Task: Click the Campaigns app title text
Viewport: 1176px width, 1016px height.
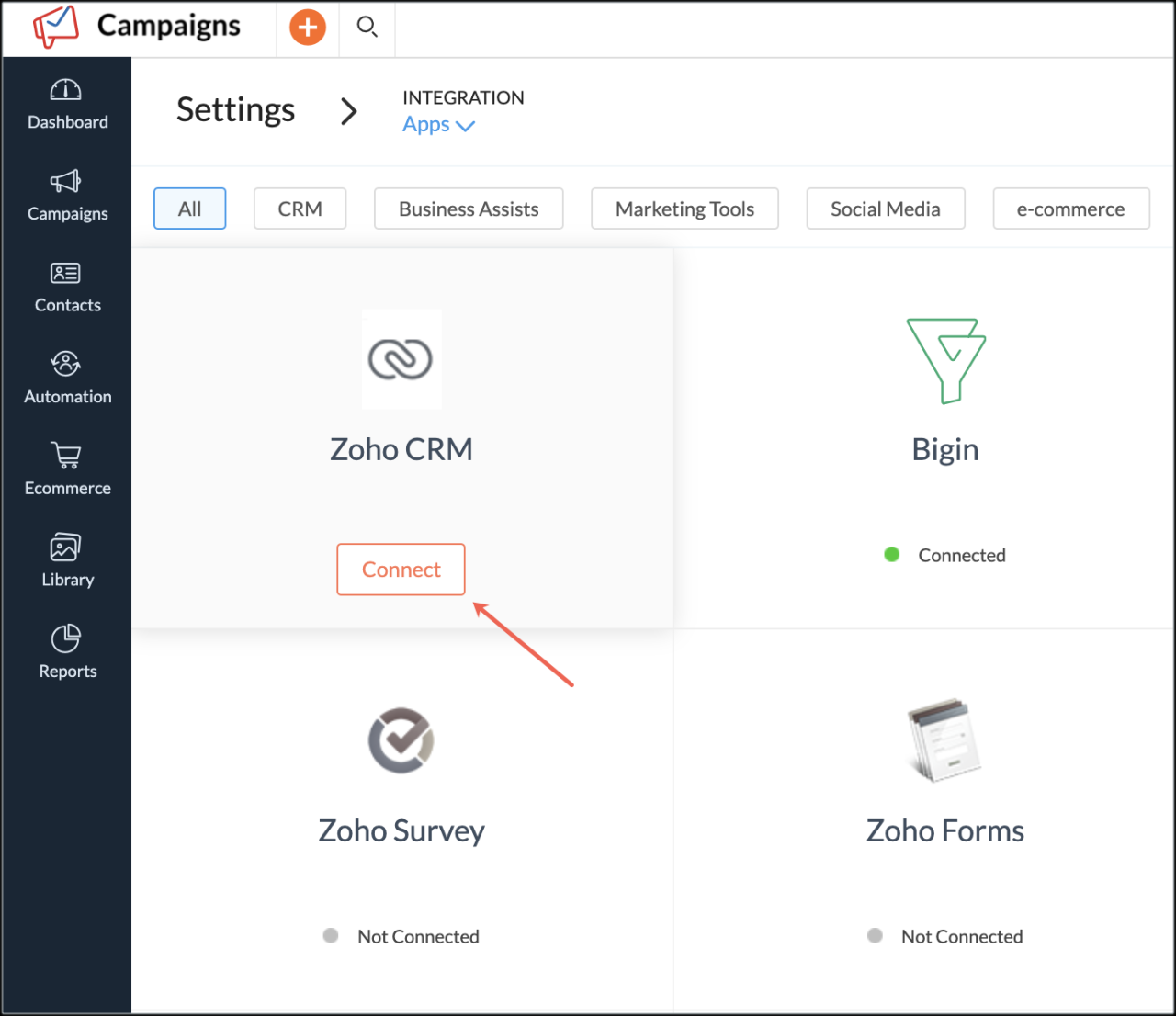Action: (x=169, y=26)
